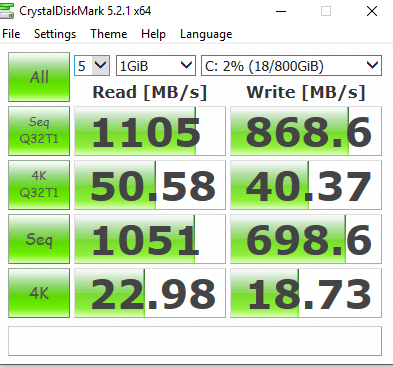Select the Seq Q32T1 read value 1105
The image size is (393, 368).
pyautogui.click(x=150, y=131)
